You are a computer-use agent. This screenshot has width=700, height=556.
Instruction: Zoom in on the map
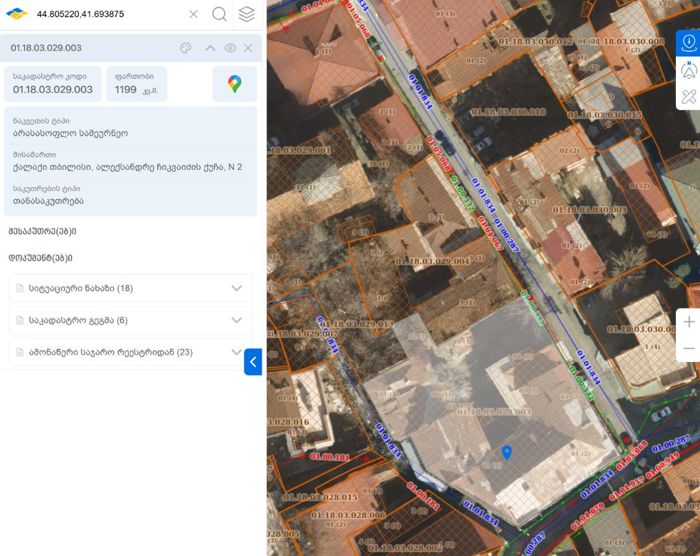pyautogui.click(x=689, y=322)
